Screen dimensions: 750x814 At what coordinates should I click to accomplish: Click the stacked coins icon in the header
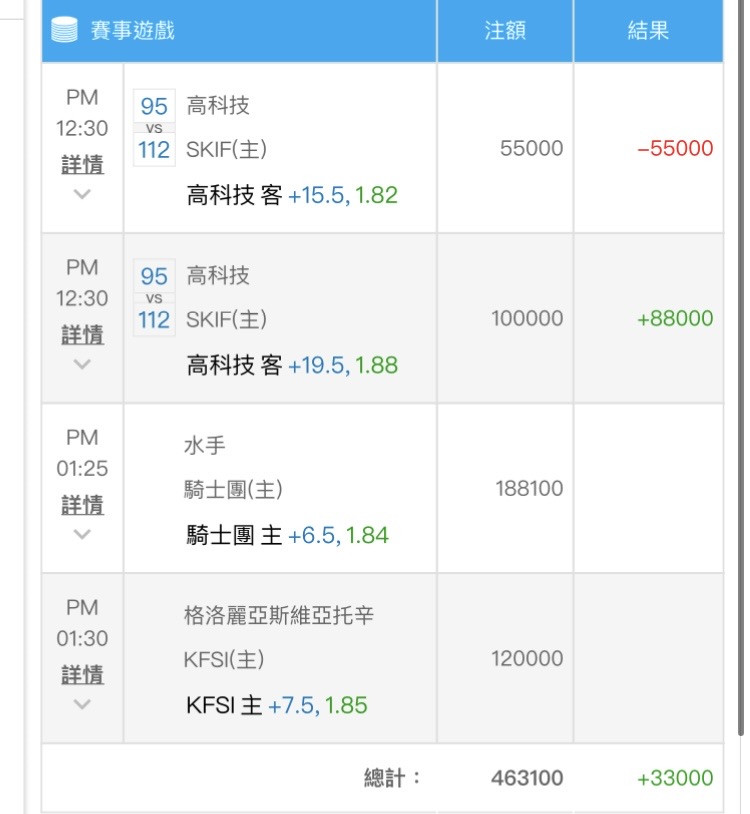64,30
